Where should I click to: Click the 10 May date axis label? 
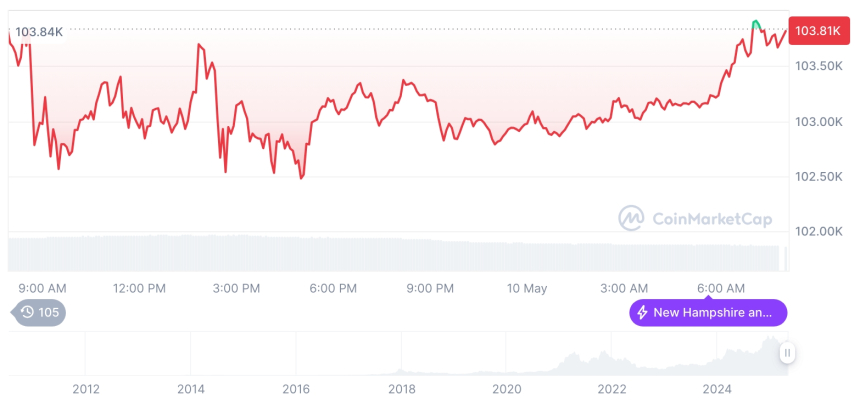(527, 288)
